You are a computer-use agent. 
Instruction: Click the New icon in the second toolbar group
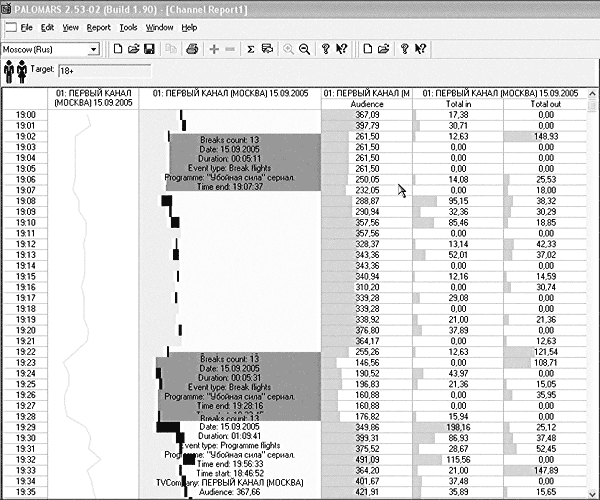pos(367,49)
